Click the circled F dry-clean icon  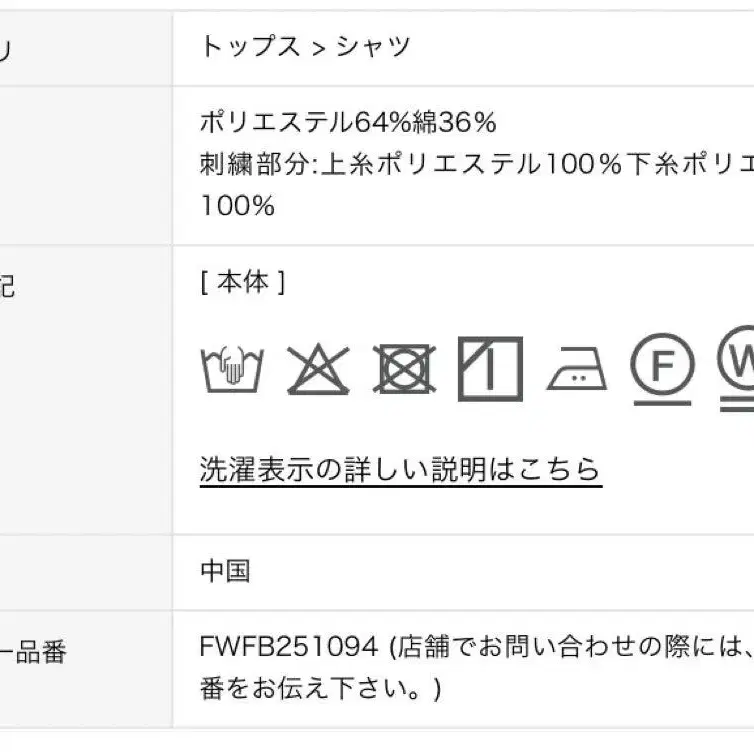(663, 369)
